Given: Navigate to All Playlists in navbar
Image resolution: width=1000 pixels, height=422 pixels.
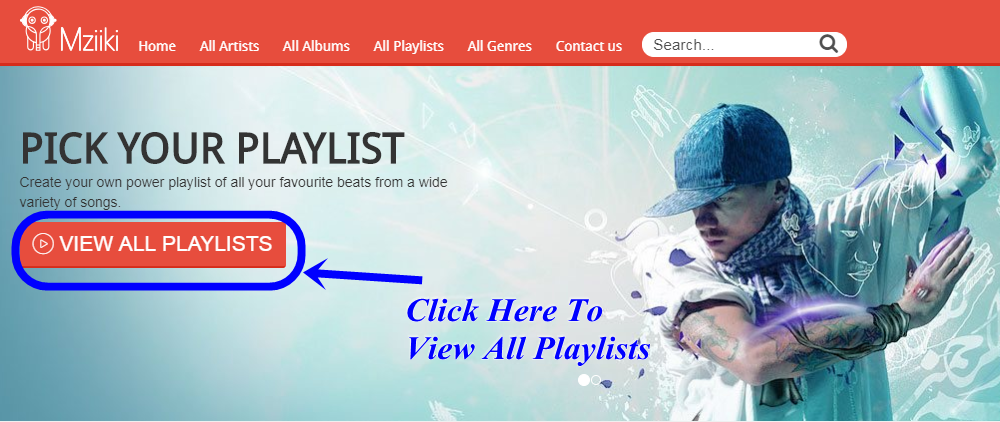Looking at the screenshot, I should coord(409,46).
